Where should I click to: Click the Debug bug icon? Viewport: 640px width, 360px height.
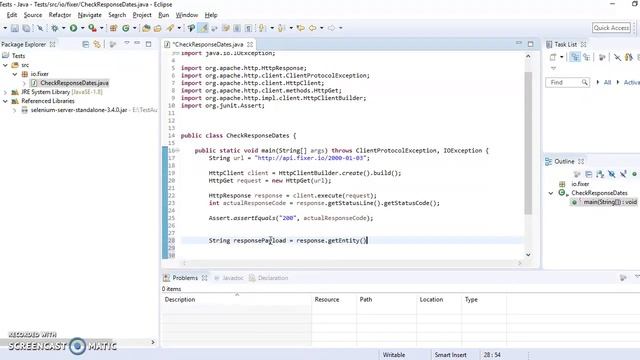tap(54, 28)
